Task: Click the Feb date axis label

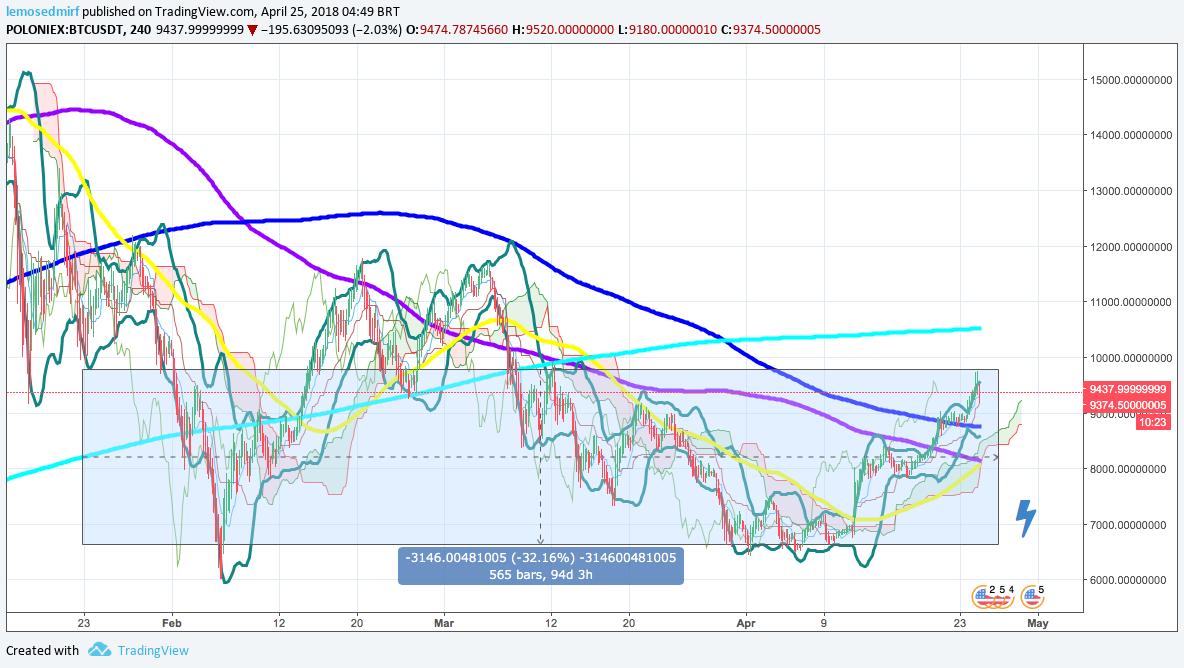Action: [x=172, y=623]
